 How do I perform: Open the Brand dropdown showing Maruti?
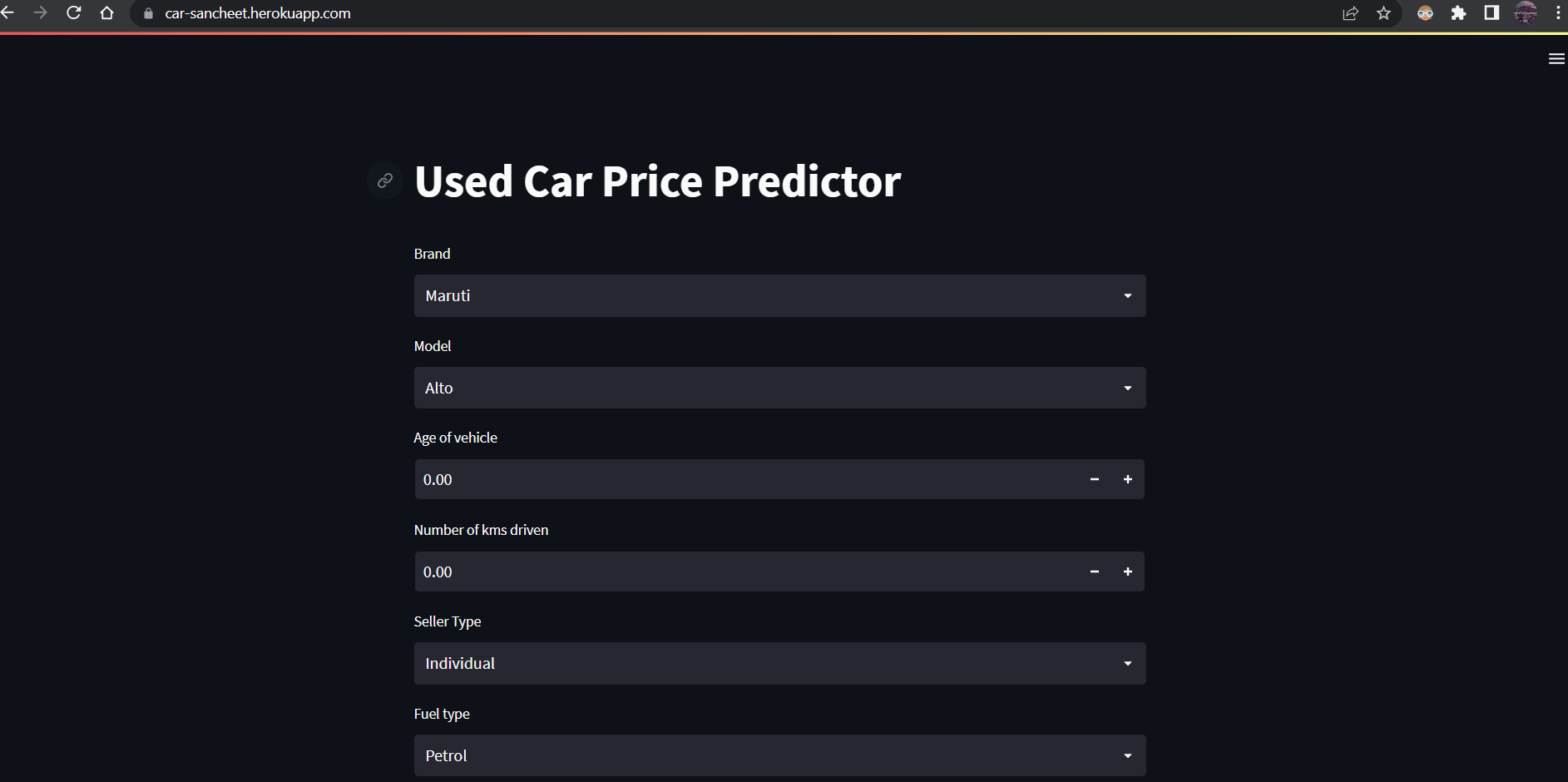[x=779, y=295]
